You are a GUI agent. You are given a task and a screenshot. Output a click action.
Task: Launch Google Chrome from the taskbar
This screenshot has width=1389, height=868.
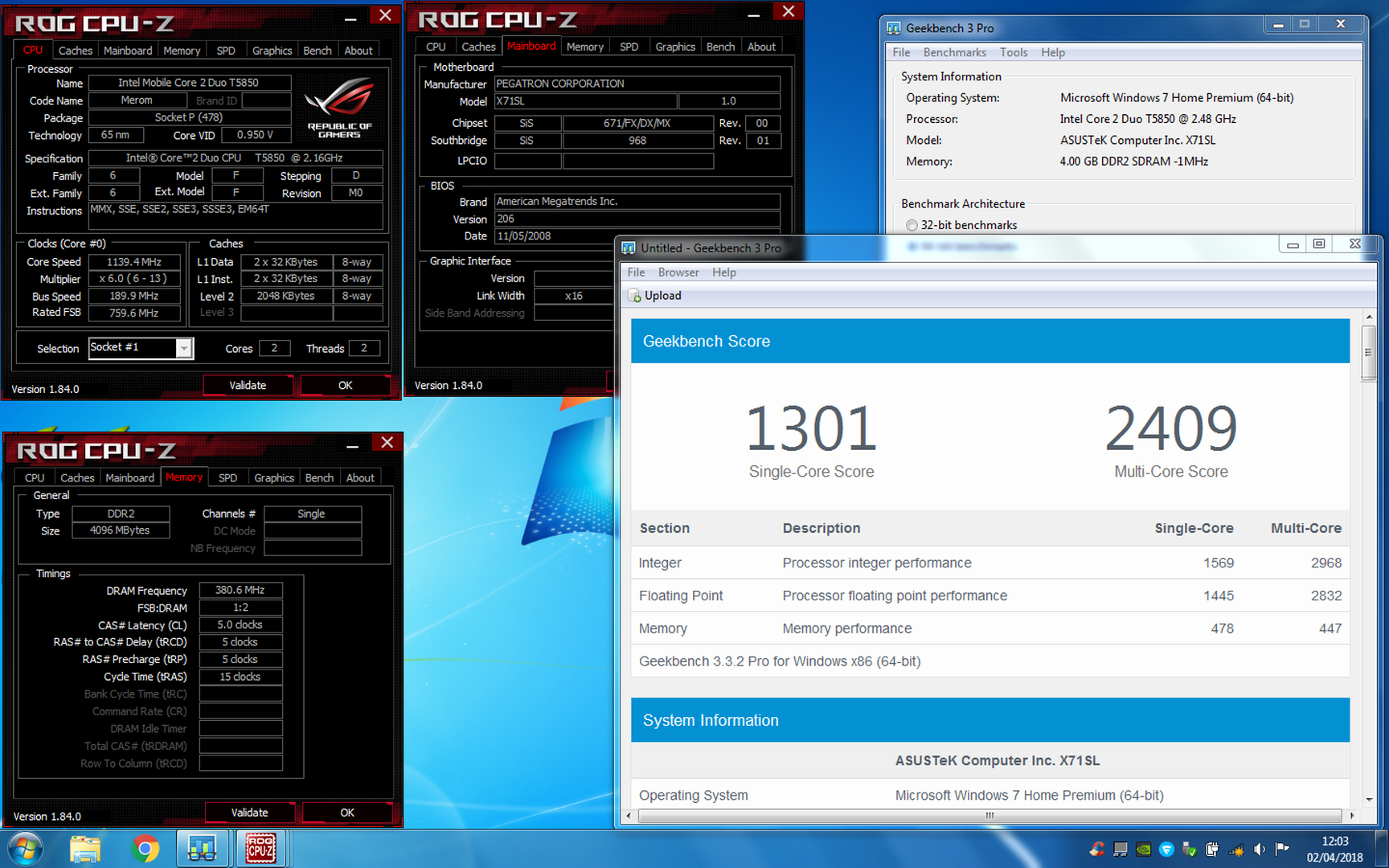click(145, 849)
